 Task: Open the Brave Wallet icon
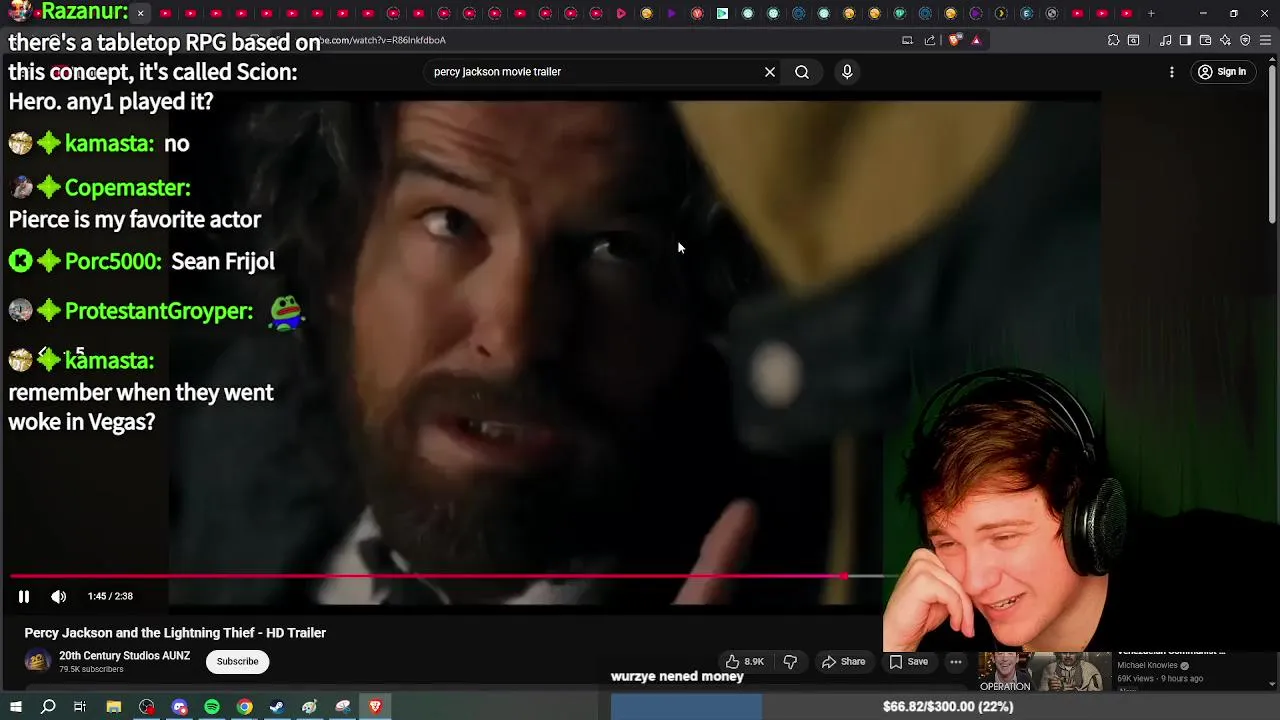[1205, 40]
